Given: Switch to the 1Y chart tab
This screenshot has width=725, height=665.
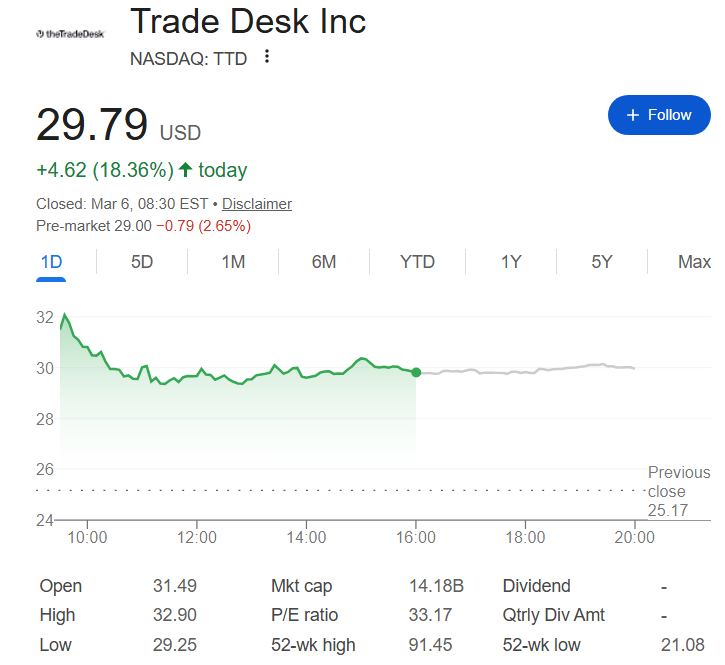Looking at the screenshot, I should click(511, 262).
